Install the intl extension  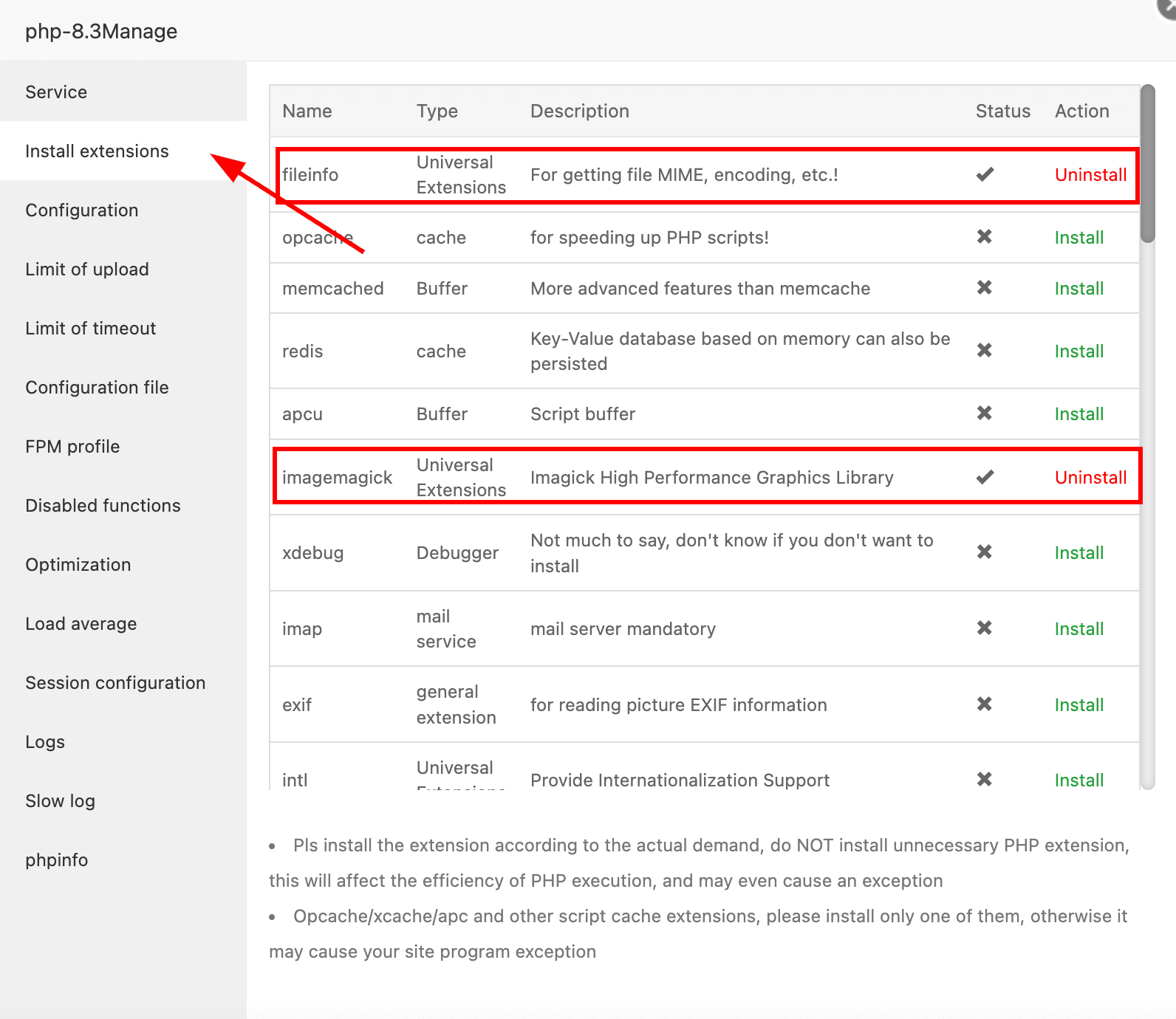pyautogui.click(x=1078, y=780)
